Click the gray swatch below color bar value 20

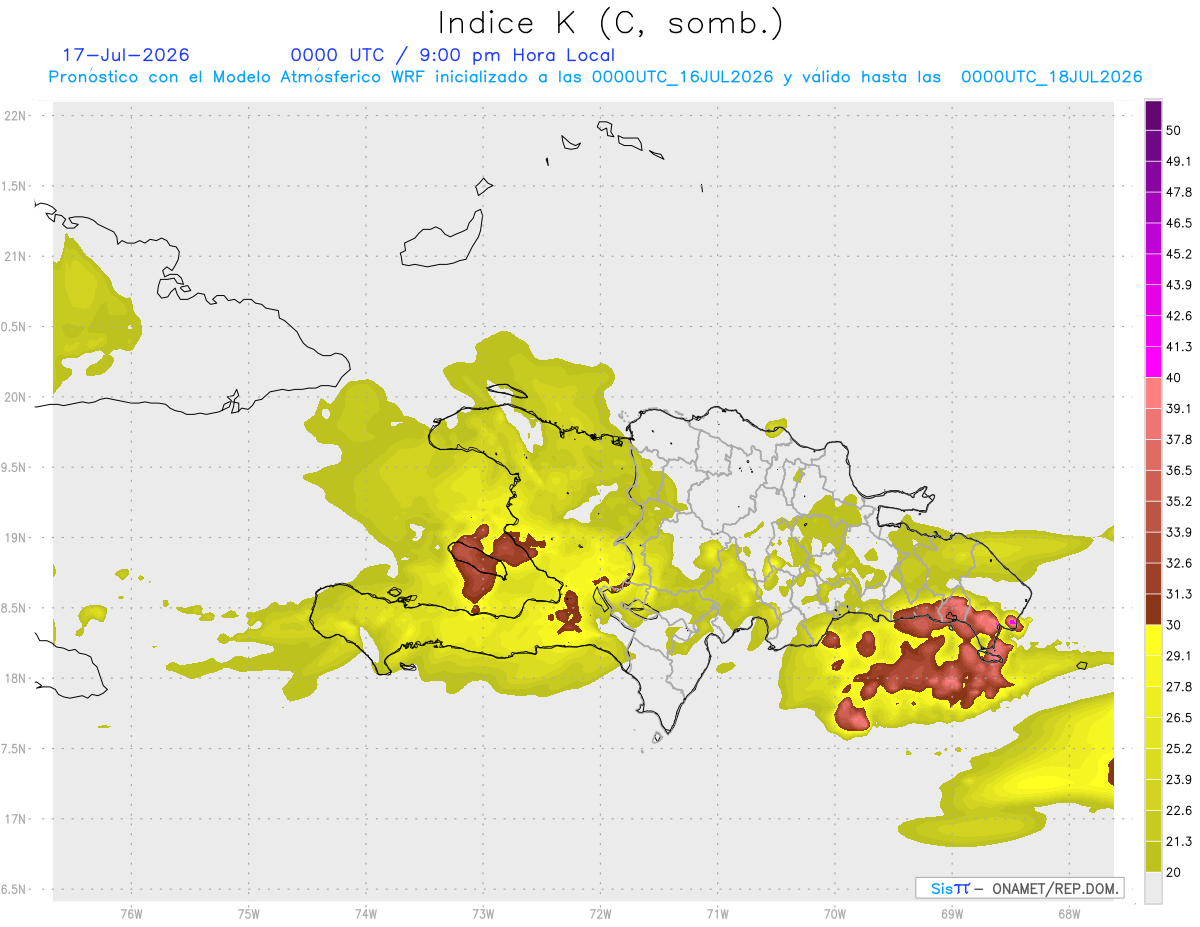(x=1153, y=888)
